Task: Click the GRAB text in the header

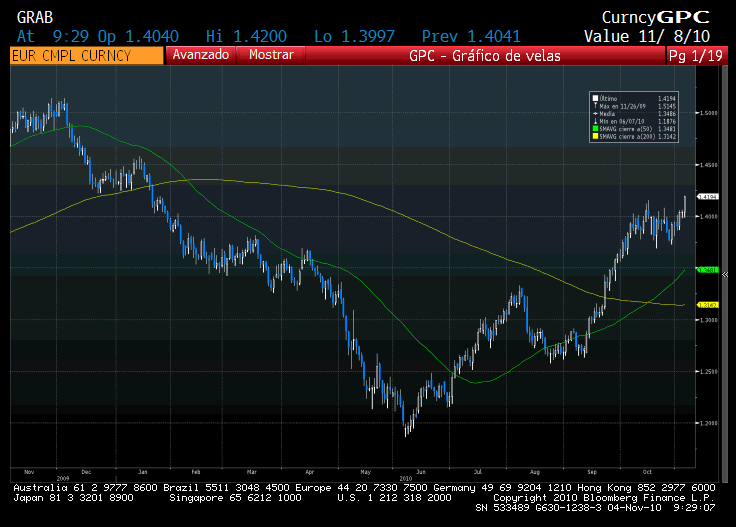Action: tap(35, 18)
